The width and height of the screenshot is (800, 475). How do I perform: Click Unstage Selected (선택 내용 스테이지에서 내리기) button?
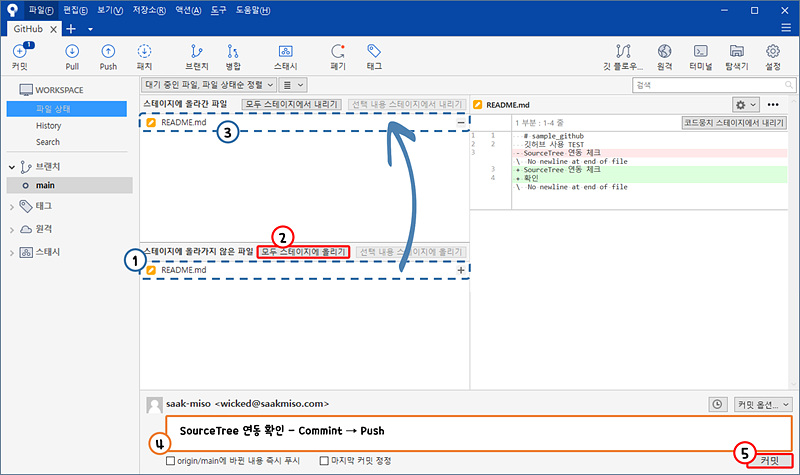pos(407,104)
